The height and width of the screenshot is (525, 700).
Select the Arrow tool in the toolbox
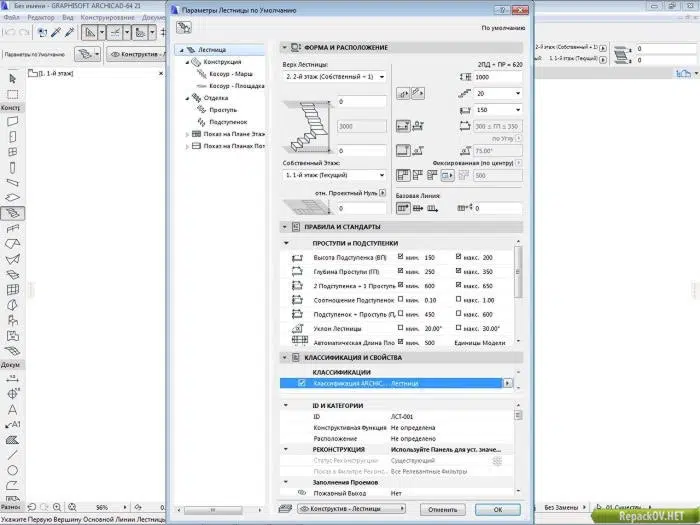(x=12, y=79)
